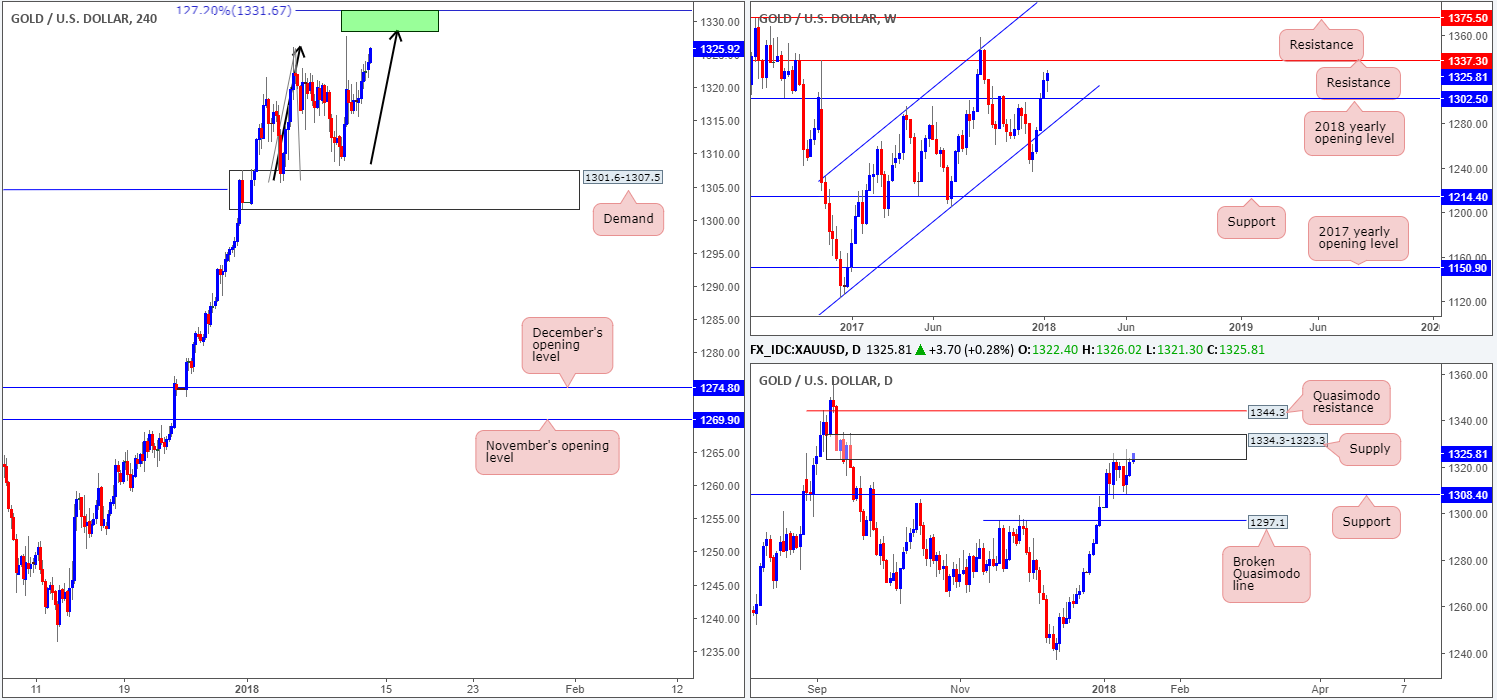The width and height of the screenshot is (1497, 700).
Task: Click the 1269.90 price axis tag
Action: pos(719,421)
